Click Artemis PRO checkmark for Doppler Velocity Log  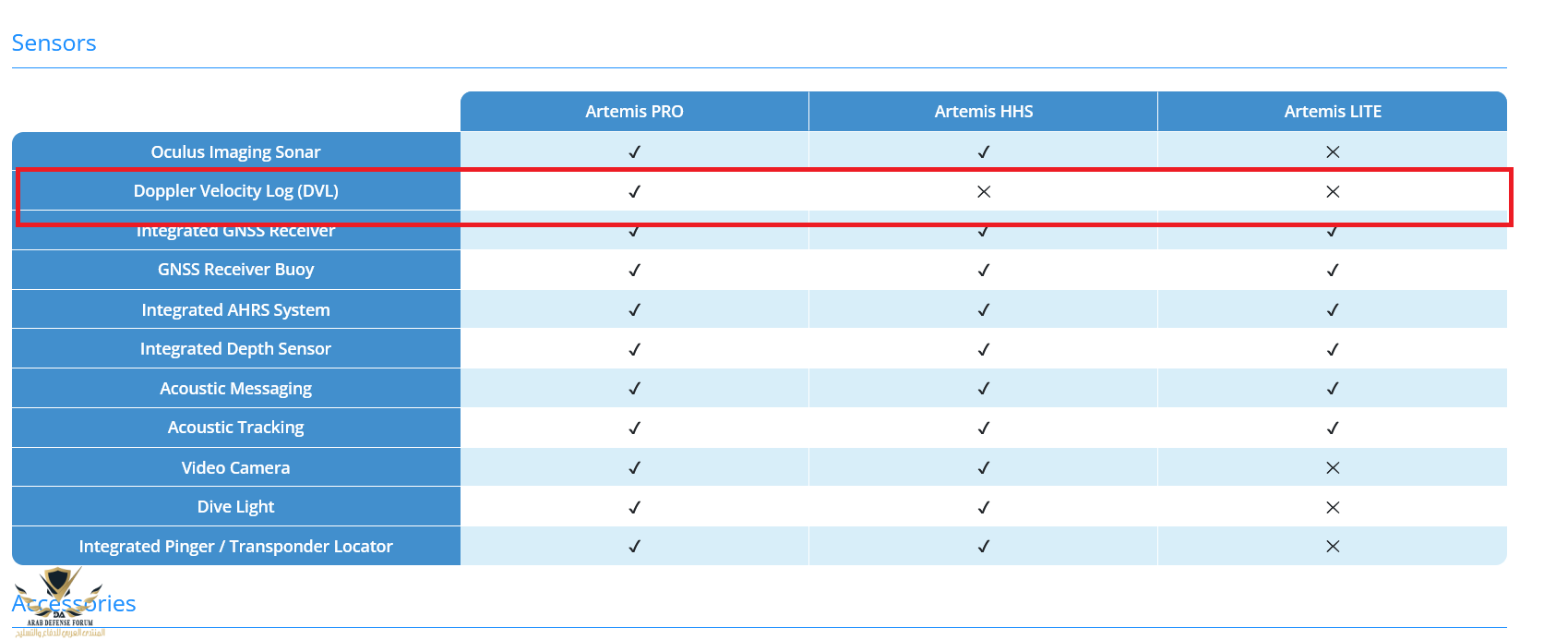coord(634,192)
